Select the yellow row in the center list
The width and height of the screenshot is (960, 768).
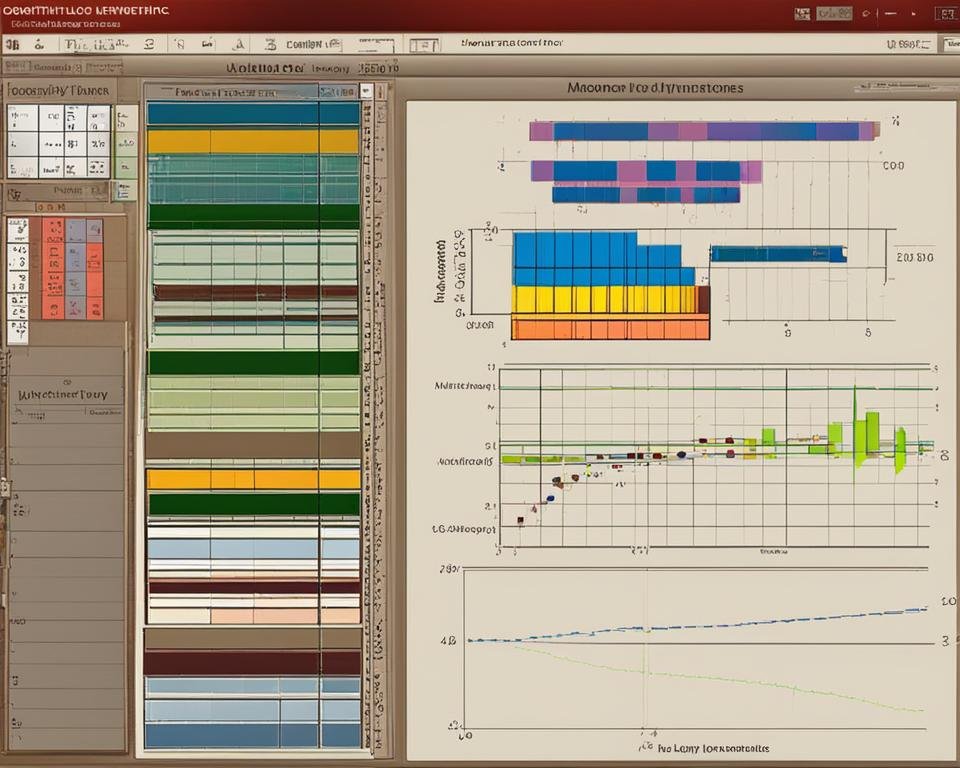pos(253,142)
